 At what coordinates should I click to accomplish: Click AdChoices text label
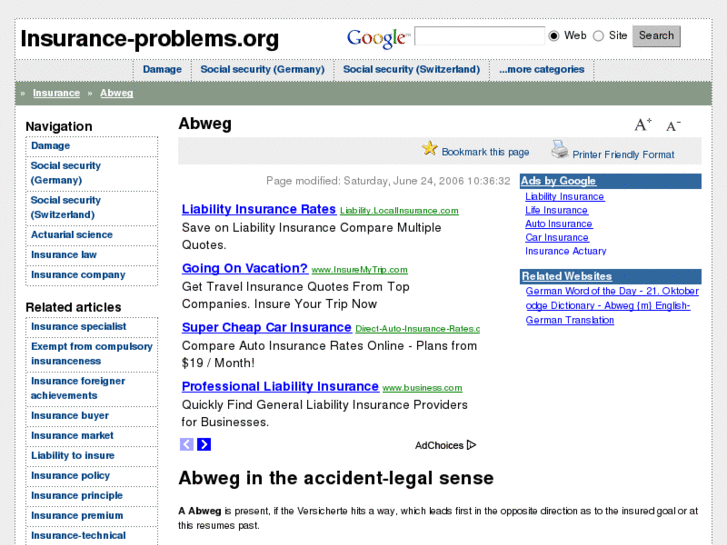pyautogui.click(x=439, y=445)
